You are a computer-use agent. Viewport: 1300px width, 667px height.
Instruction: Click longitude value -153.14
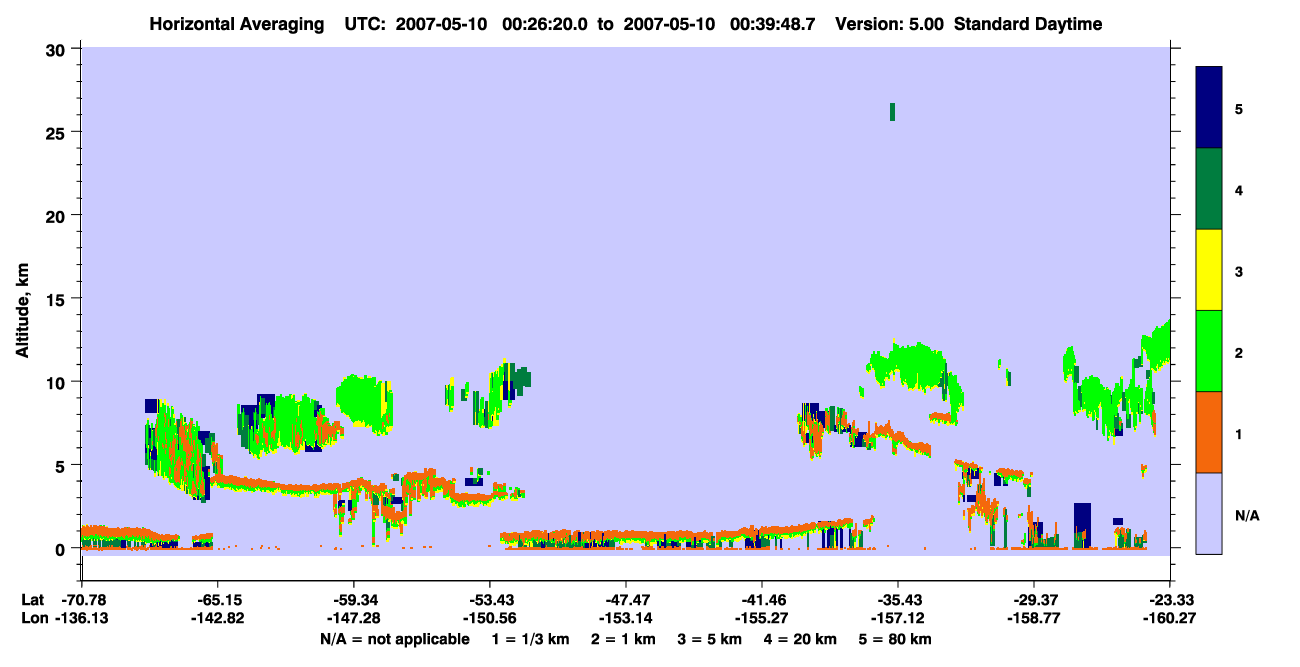tap(626, 619)
